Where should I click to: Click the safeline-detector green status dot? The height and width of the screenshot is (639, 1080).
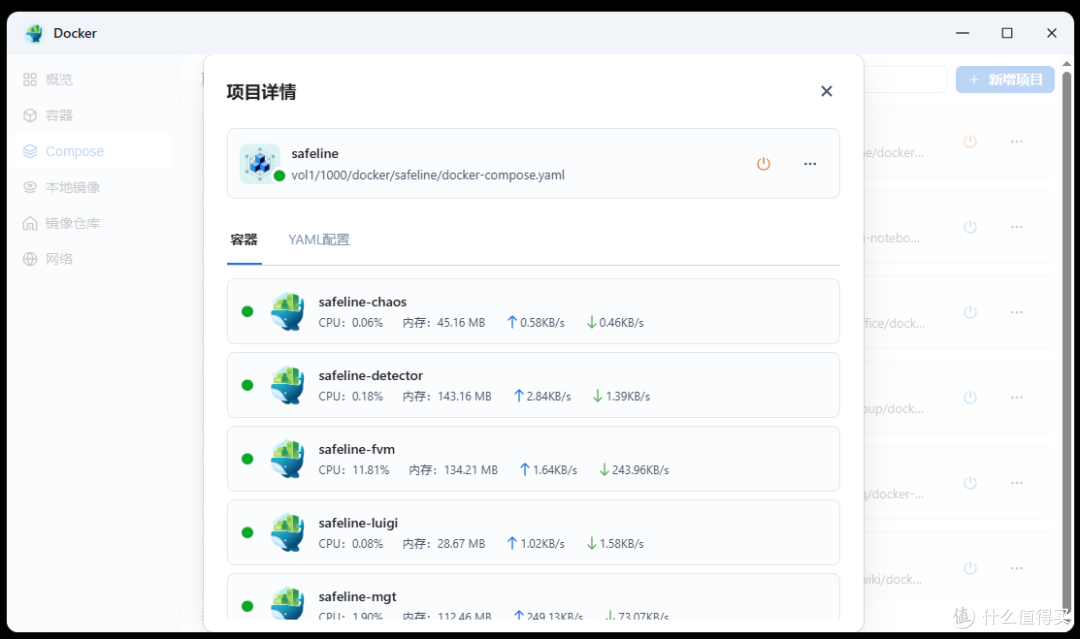pyautogui.click(x=247, y=385)
